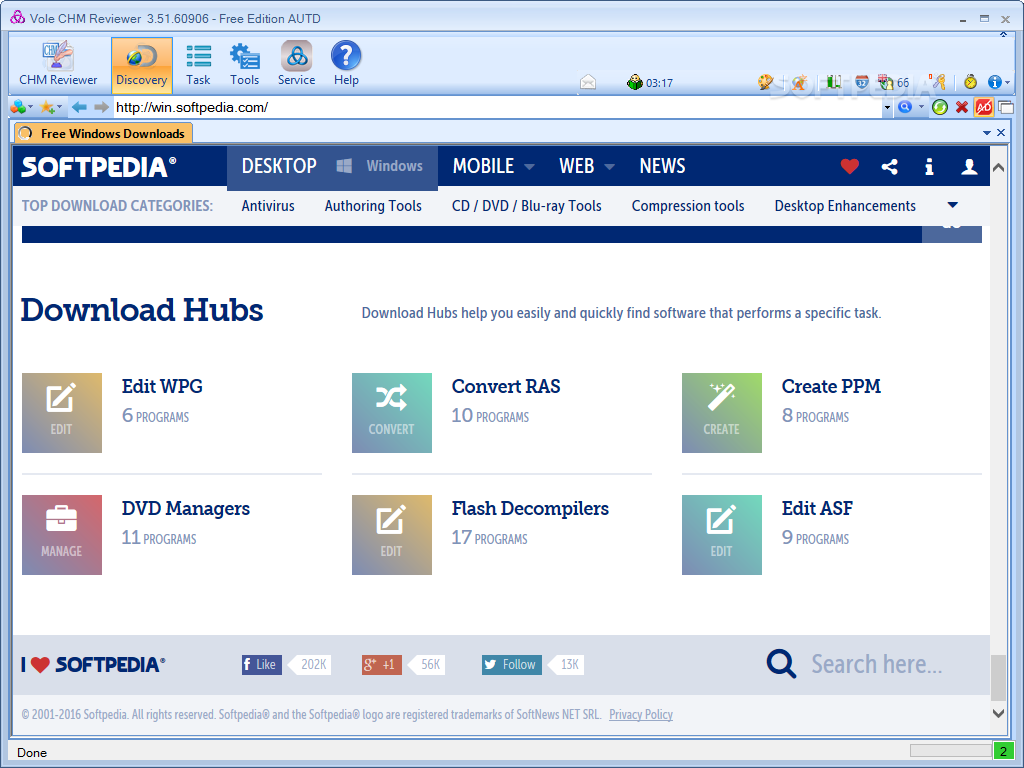The image size is (1024, 768).
Task: Open the Convert RAS hub link
Action: pos(505,387)
